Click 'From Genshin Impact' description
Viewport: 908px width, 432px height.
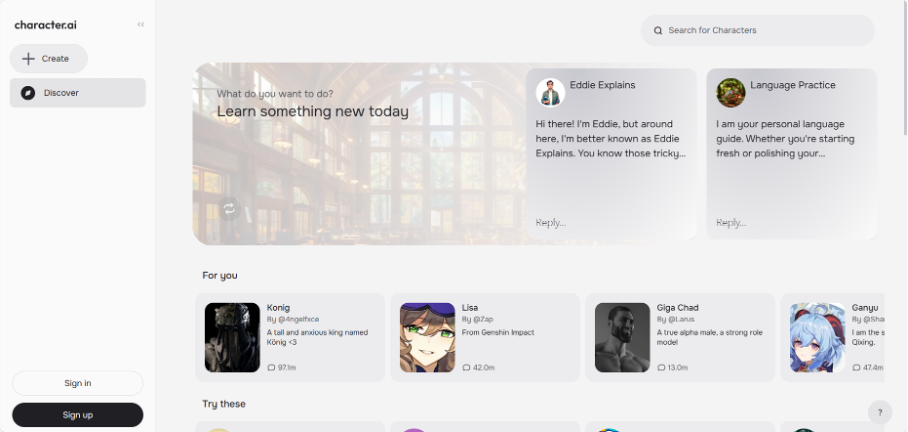(498, 333)
